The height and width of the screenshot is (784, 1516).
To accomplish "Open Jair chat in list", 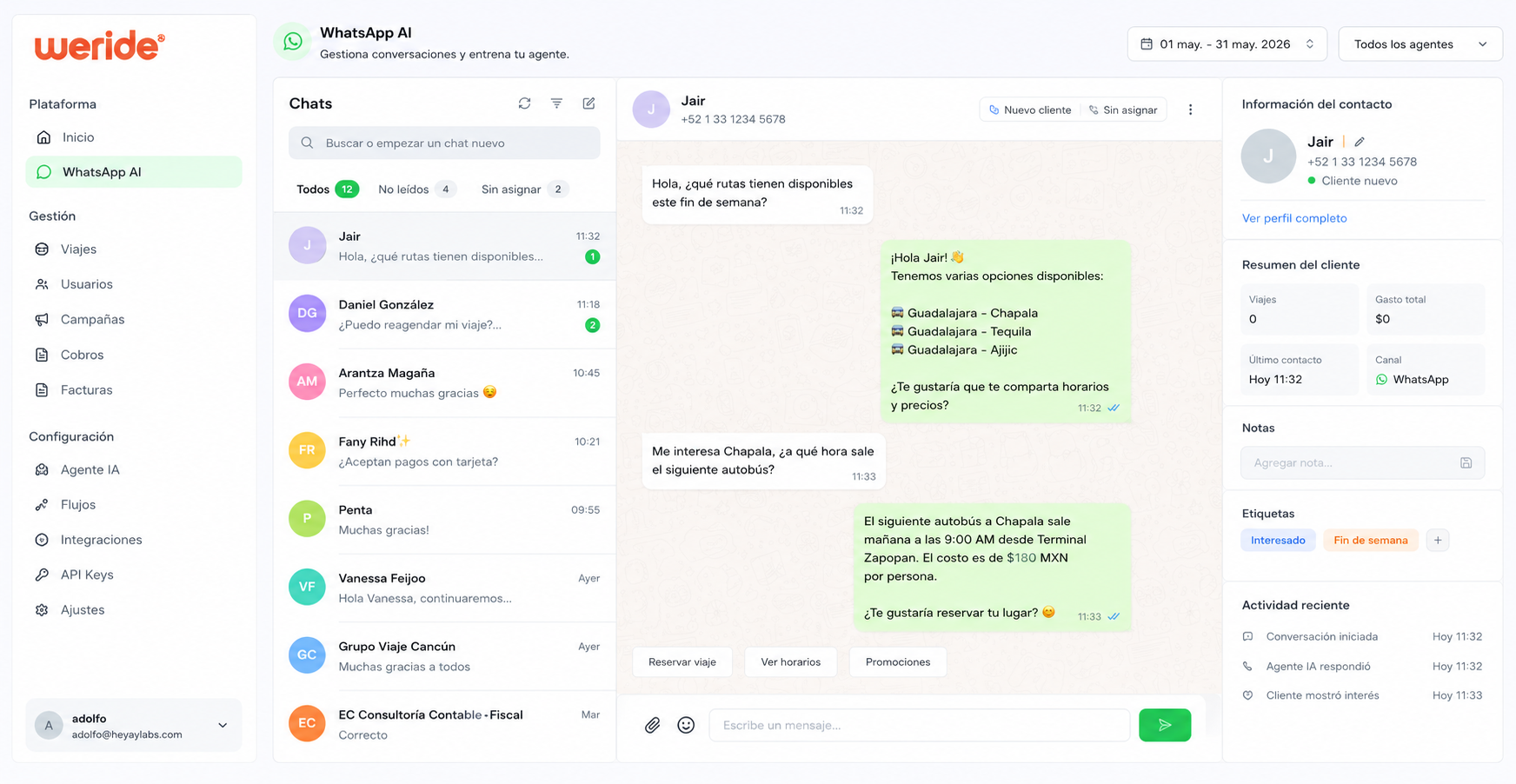I will (x=444, y=246).
